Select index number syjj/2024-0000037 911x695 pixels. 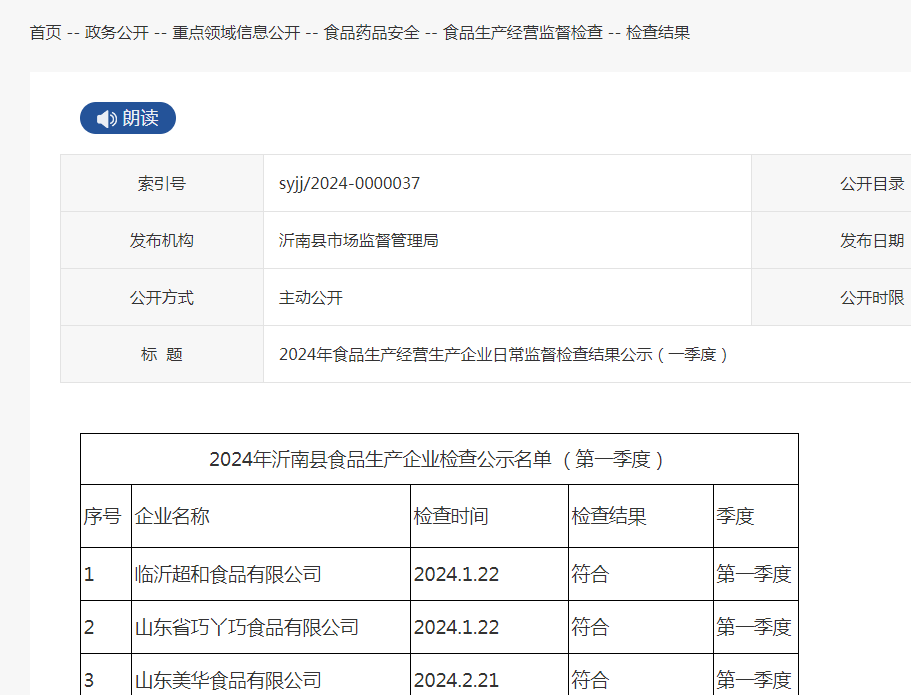pyautogui.click(x=349, y=183)
